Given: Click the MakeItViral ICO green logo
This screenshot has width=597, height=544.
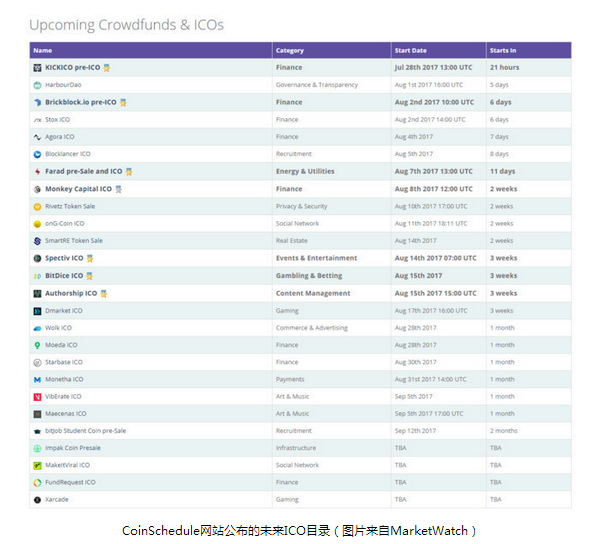Looking at the screenshot, I should [x=37, y=466].
